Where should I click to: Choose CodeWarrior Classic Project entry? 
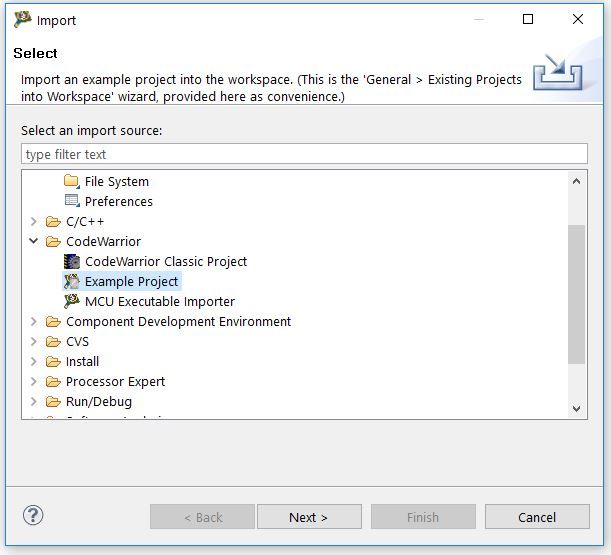pos(166,262)
